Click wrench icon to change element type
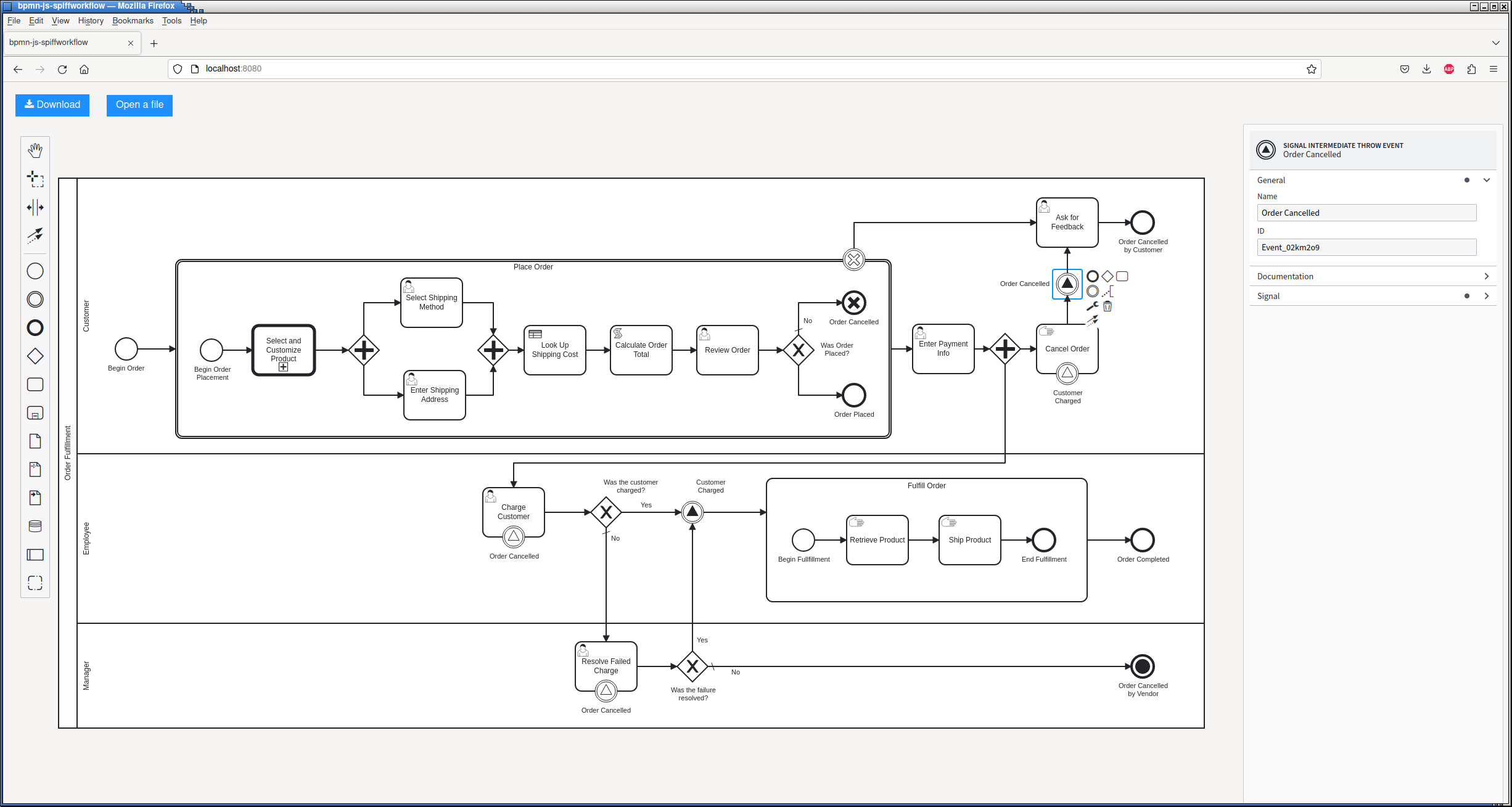 (1093, 306)
